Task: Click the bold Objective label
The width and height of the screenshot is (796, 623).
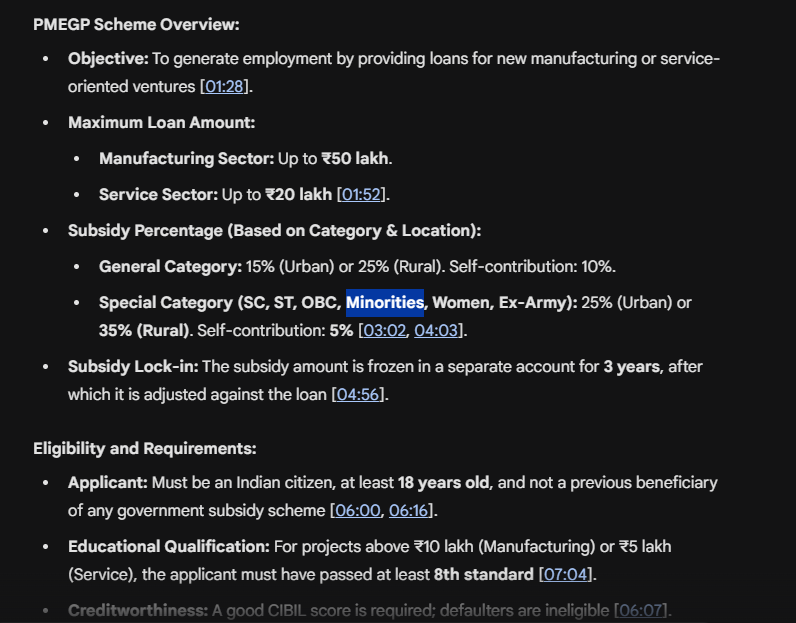Action: pyautogui.click(x=108, y=59)
